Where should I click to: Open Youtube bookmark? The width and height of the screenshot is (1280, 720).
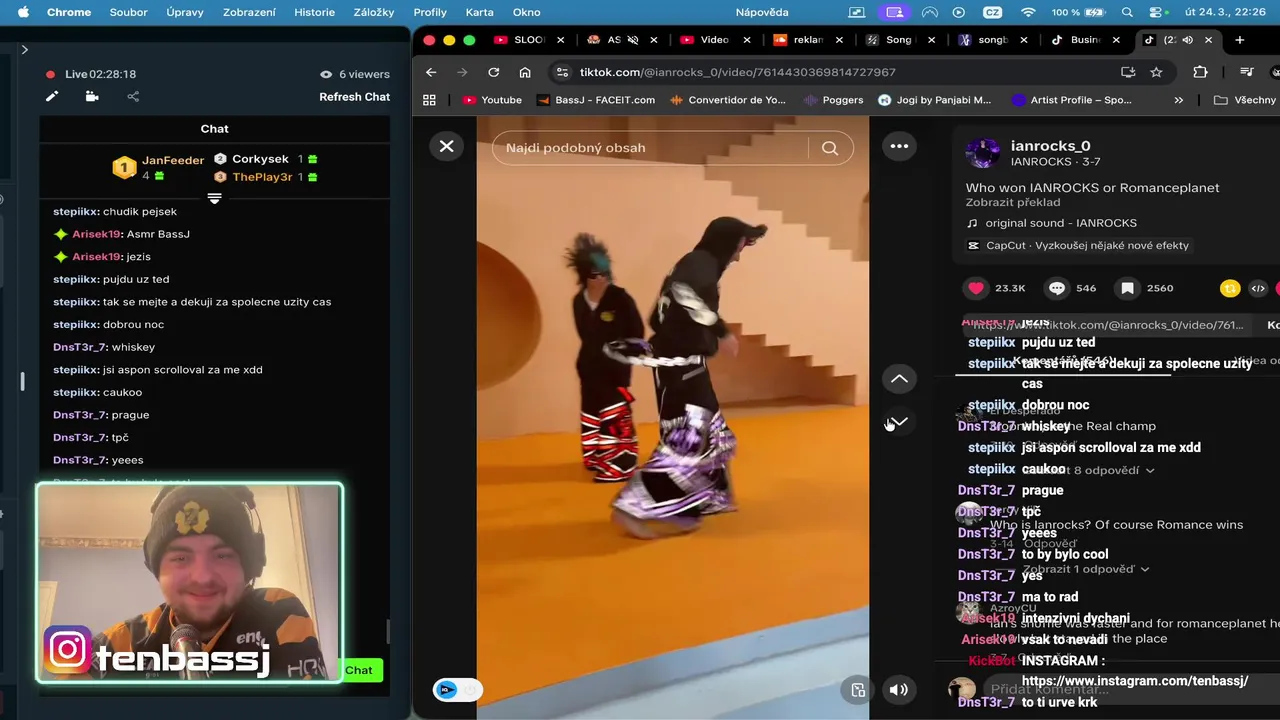click(x=492, y=100)
